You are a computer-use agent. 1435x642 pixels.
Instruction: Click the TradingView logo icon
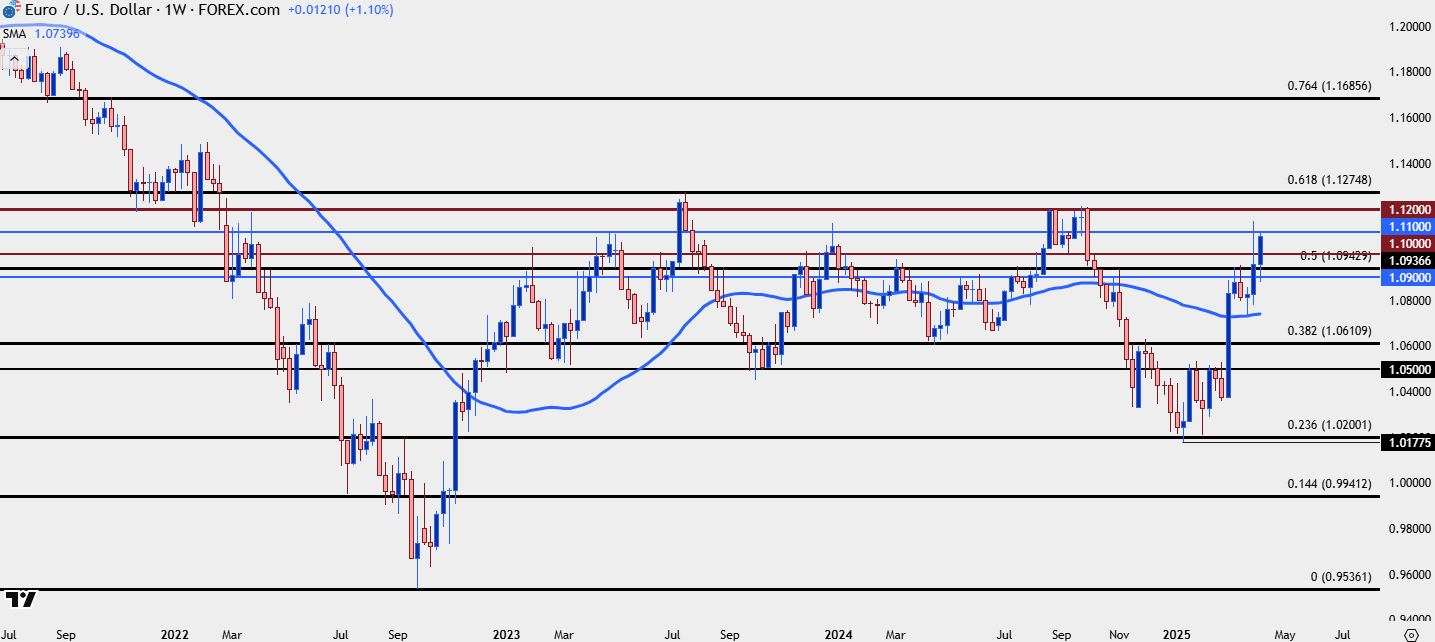[x=20, y=600]
